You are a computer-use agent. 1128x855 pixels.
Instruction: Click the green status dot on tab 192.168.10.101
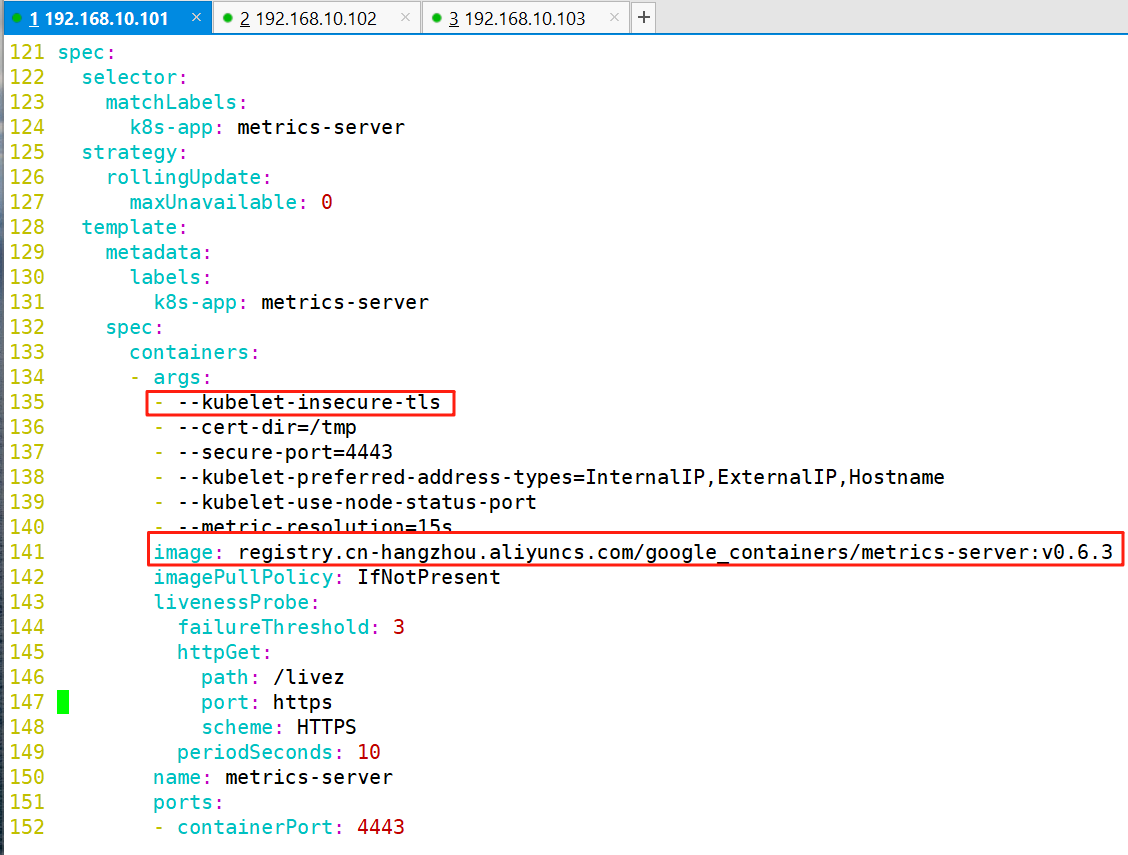coord(18,18)
